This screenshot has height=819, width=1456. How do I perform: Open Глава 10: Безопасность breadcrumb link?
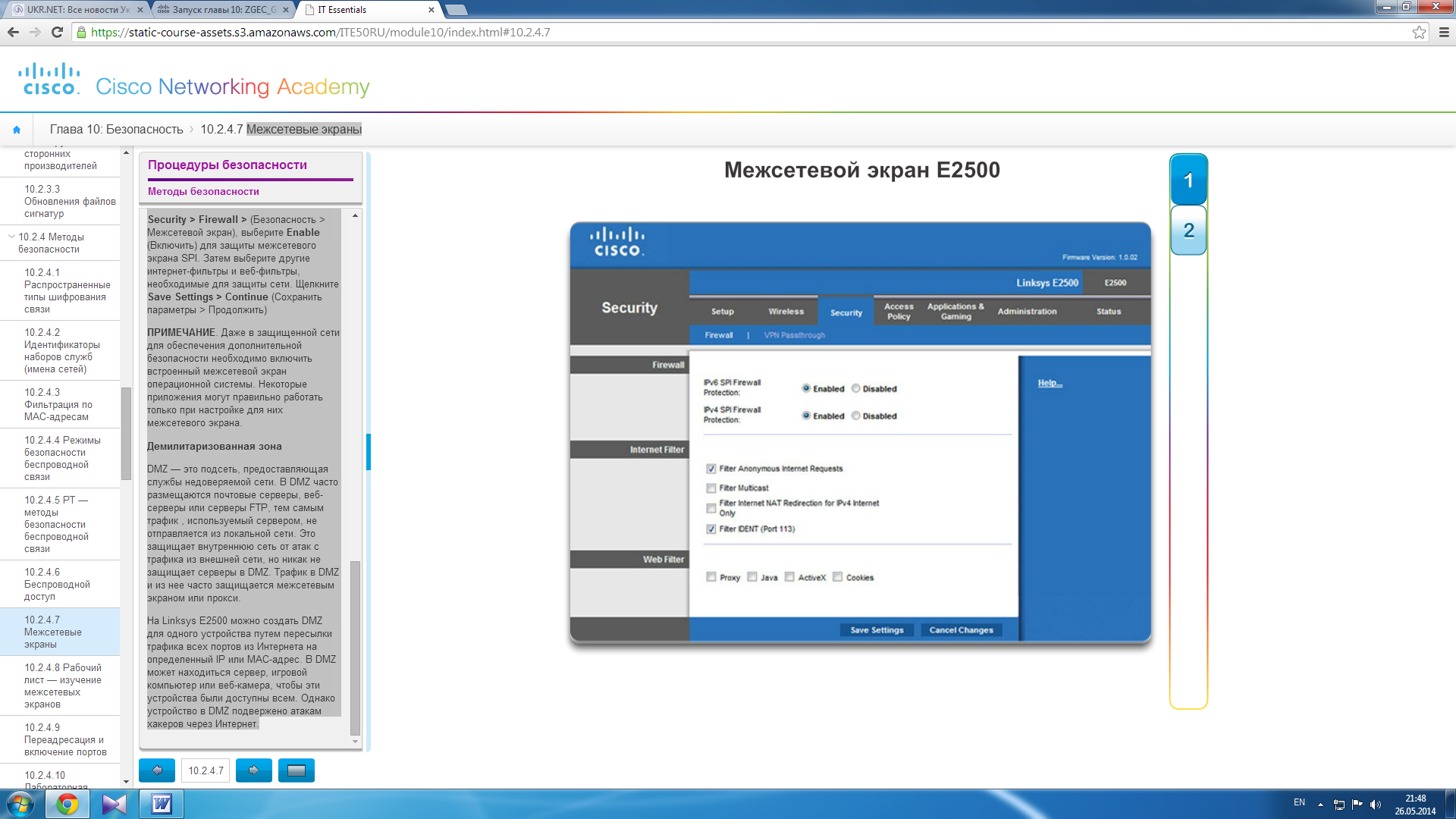pyautogui.click(x=116, y=130)
